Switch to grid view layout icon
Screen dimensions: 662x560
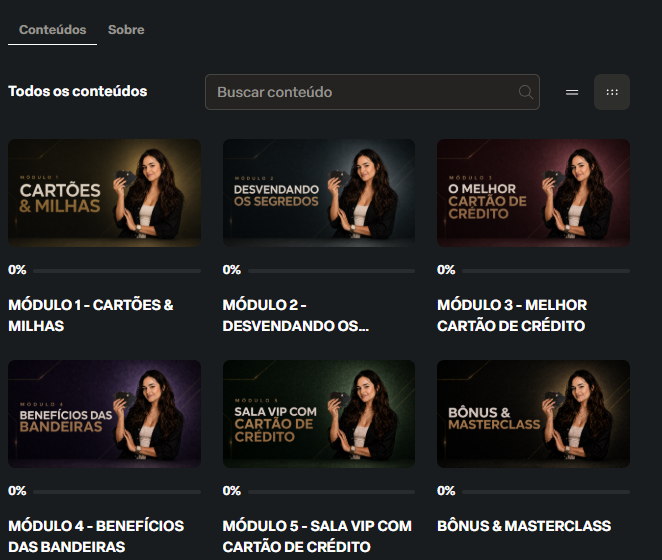click(612, 92)
